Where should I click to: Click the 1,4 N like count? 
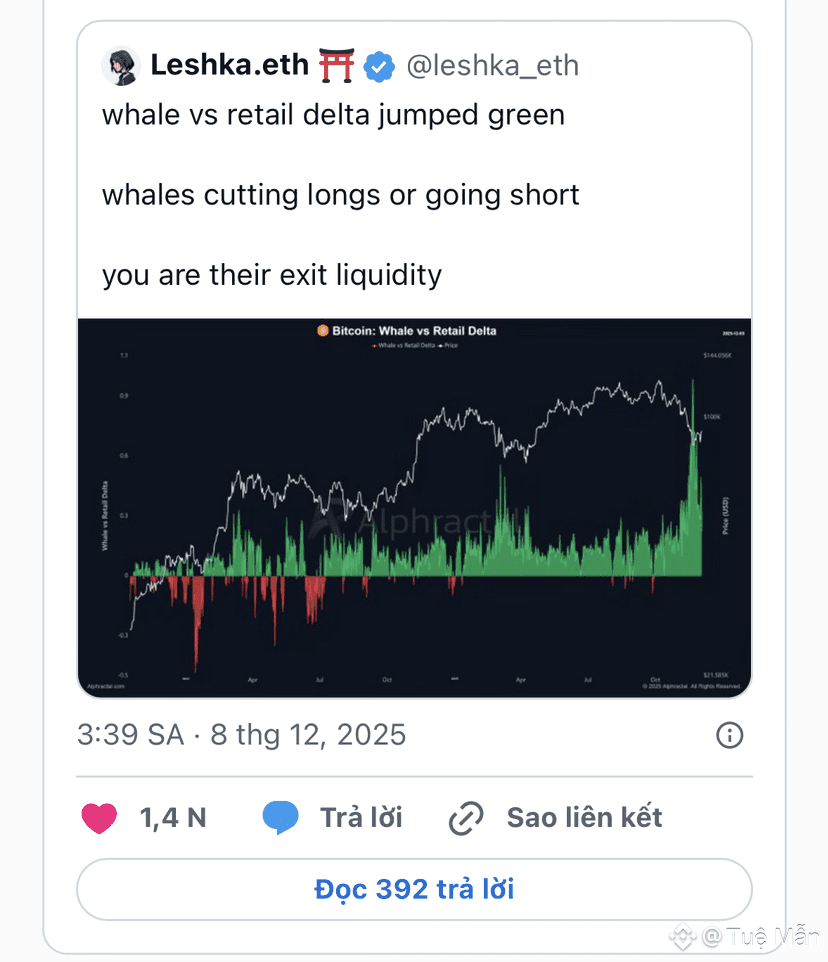tap(173, 818)
